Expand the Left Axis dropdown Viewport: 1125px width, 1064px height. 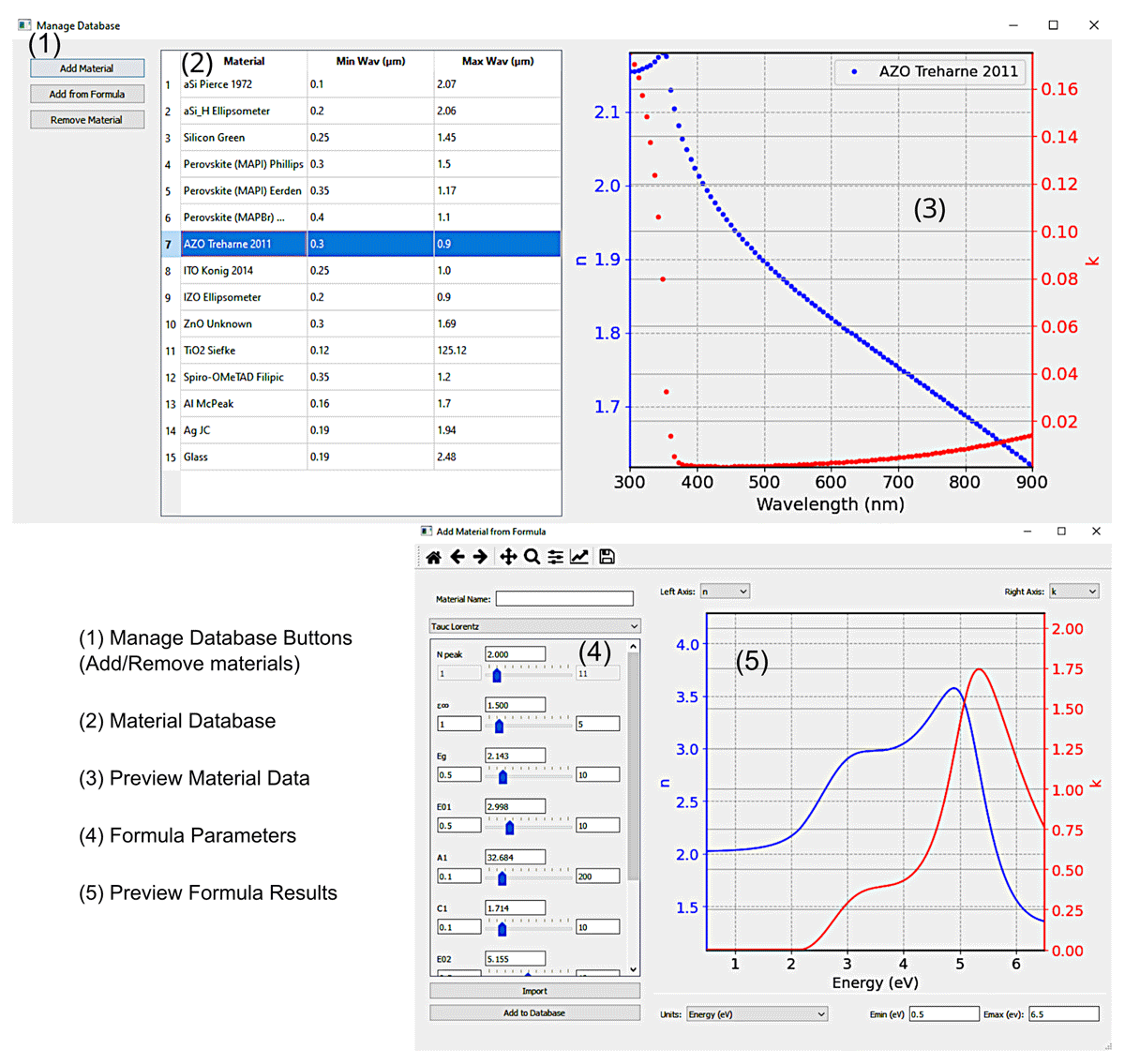pyautogui.click(x=725, y=592)
